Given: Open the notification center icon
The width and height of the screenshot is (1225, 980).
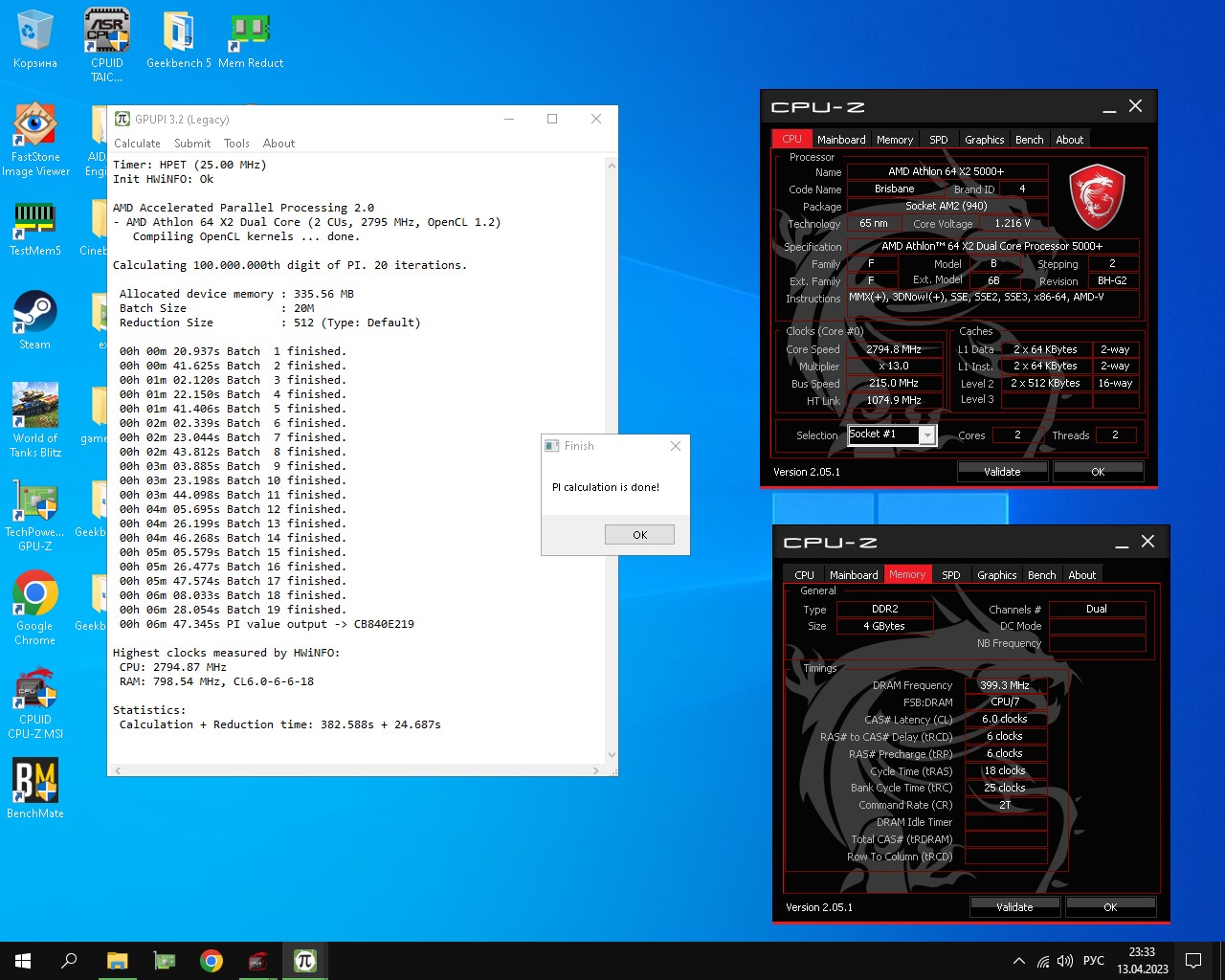Looking at the screenshot, I should coord(1193,961).
